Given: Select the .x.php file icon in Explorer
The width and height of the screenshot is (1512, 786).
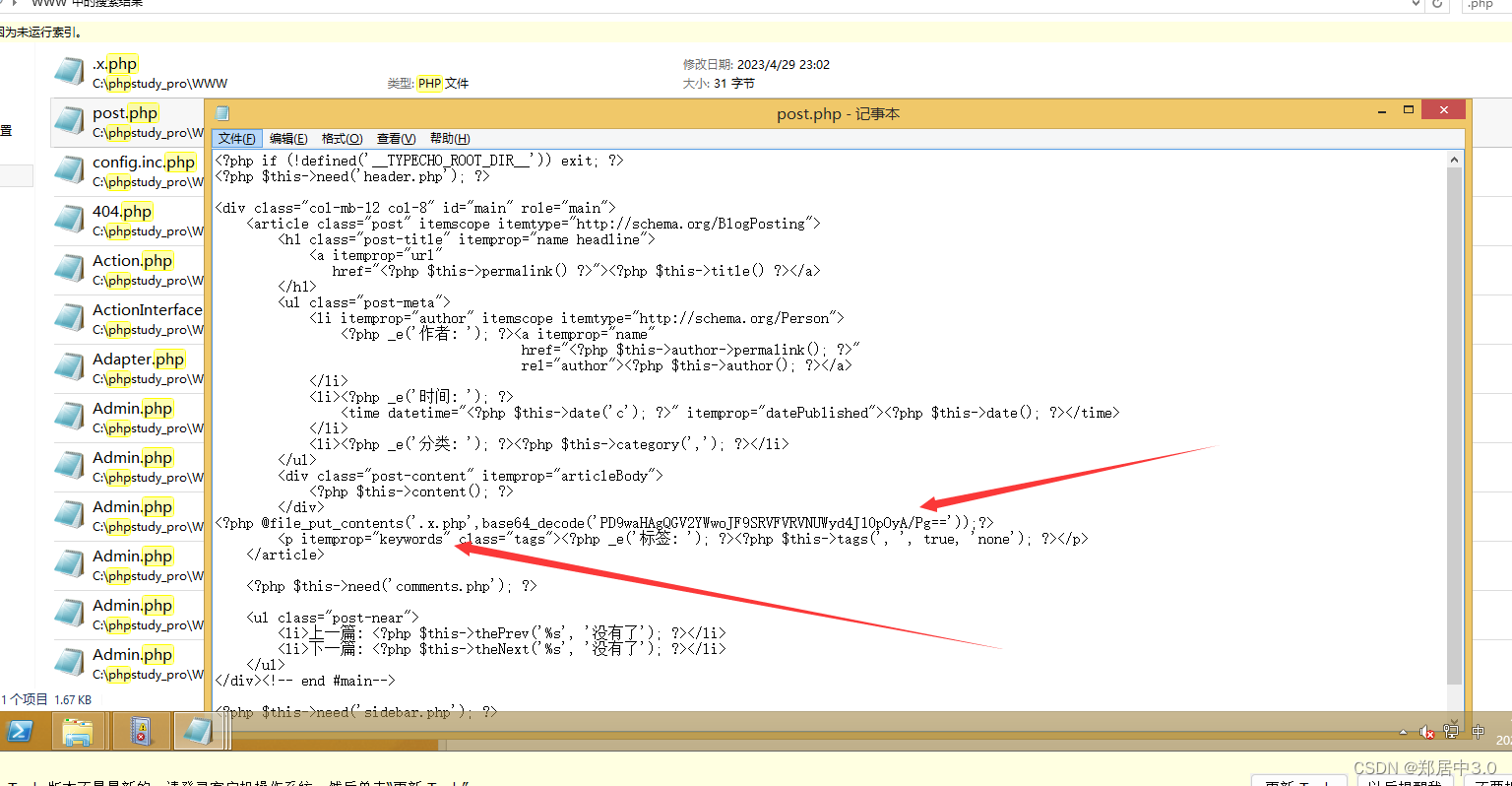Looking at the screenshot, I should point(69,72).
